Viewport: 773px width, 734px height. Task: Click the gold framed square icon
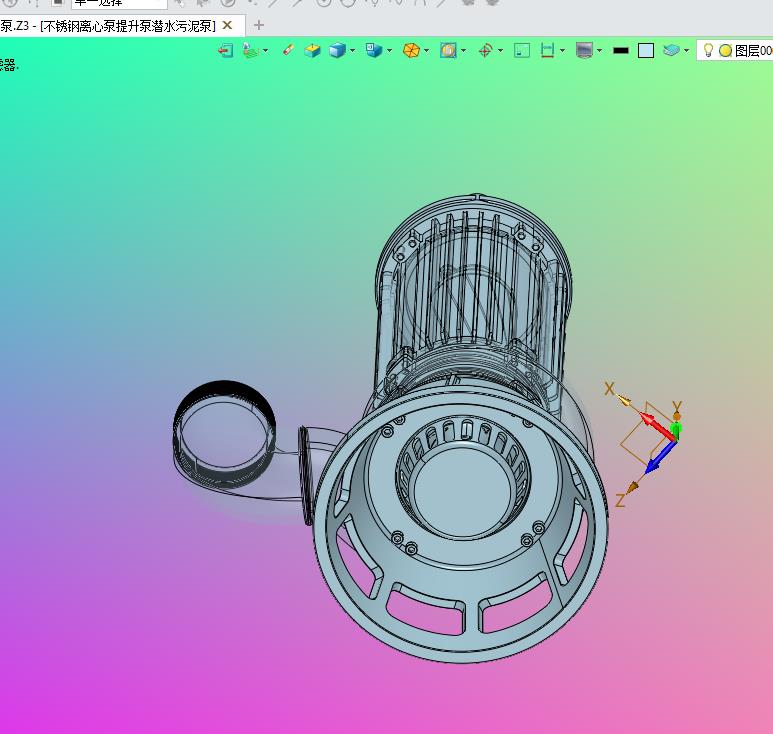(448, 50)
